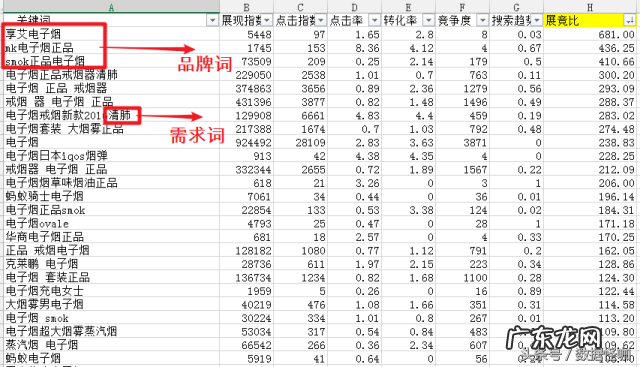The height and width of the screenshot is (367, 640).
Task: Select cell containing 蚂蚁电子烟
Action: (x=111, y=358)
